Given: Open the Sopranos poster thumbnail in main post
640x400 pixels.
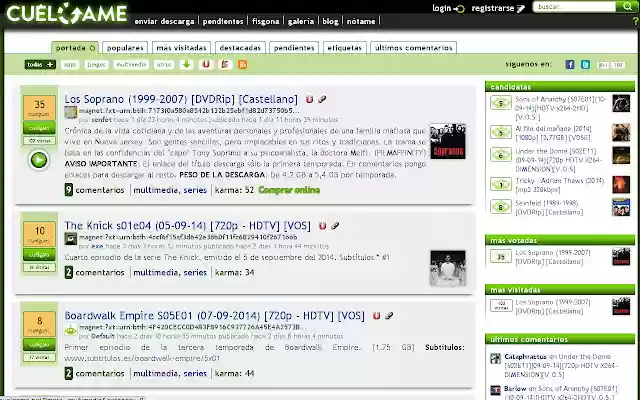Looking at the screenshot, I should click(448, 141).
